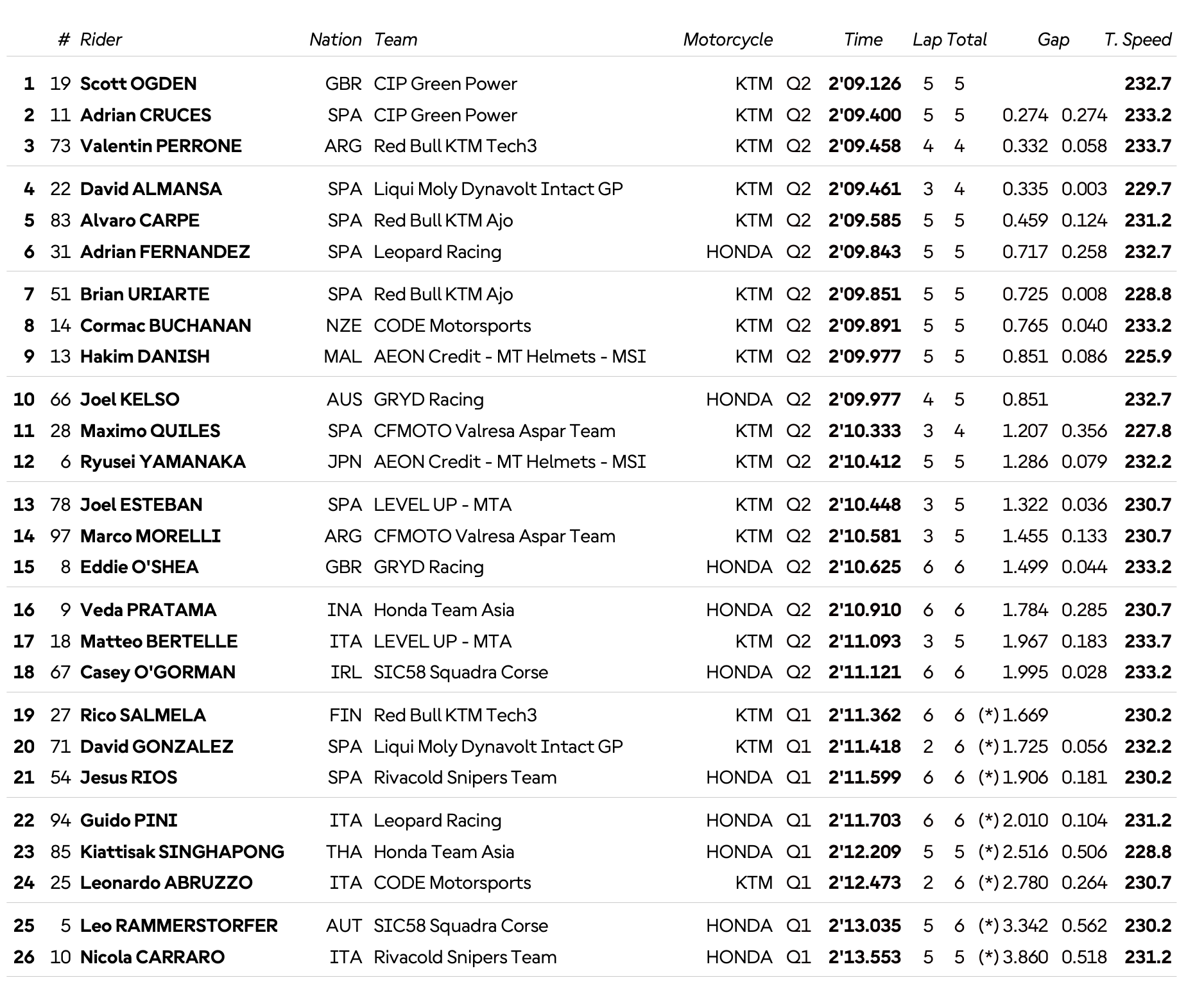Select David ALMANSA in the results

click(151, 189)
